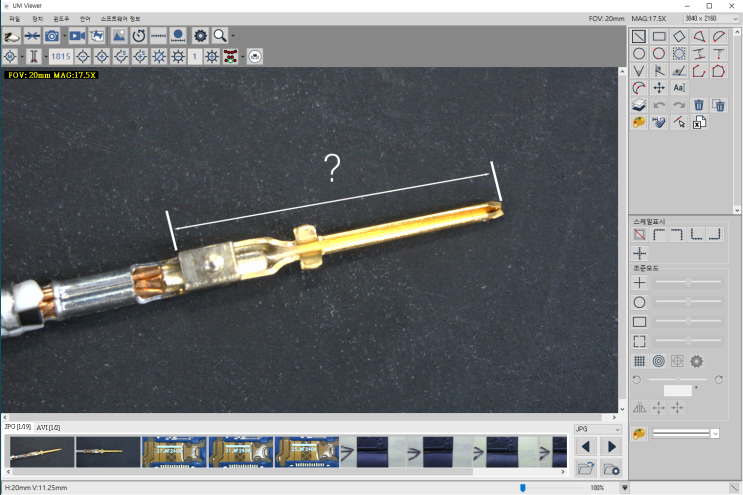
Task: Open the dropdown arrow beside the magnifier
Action: 233,36
